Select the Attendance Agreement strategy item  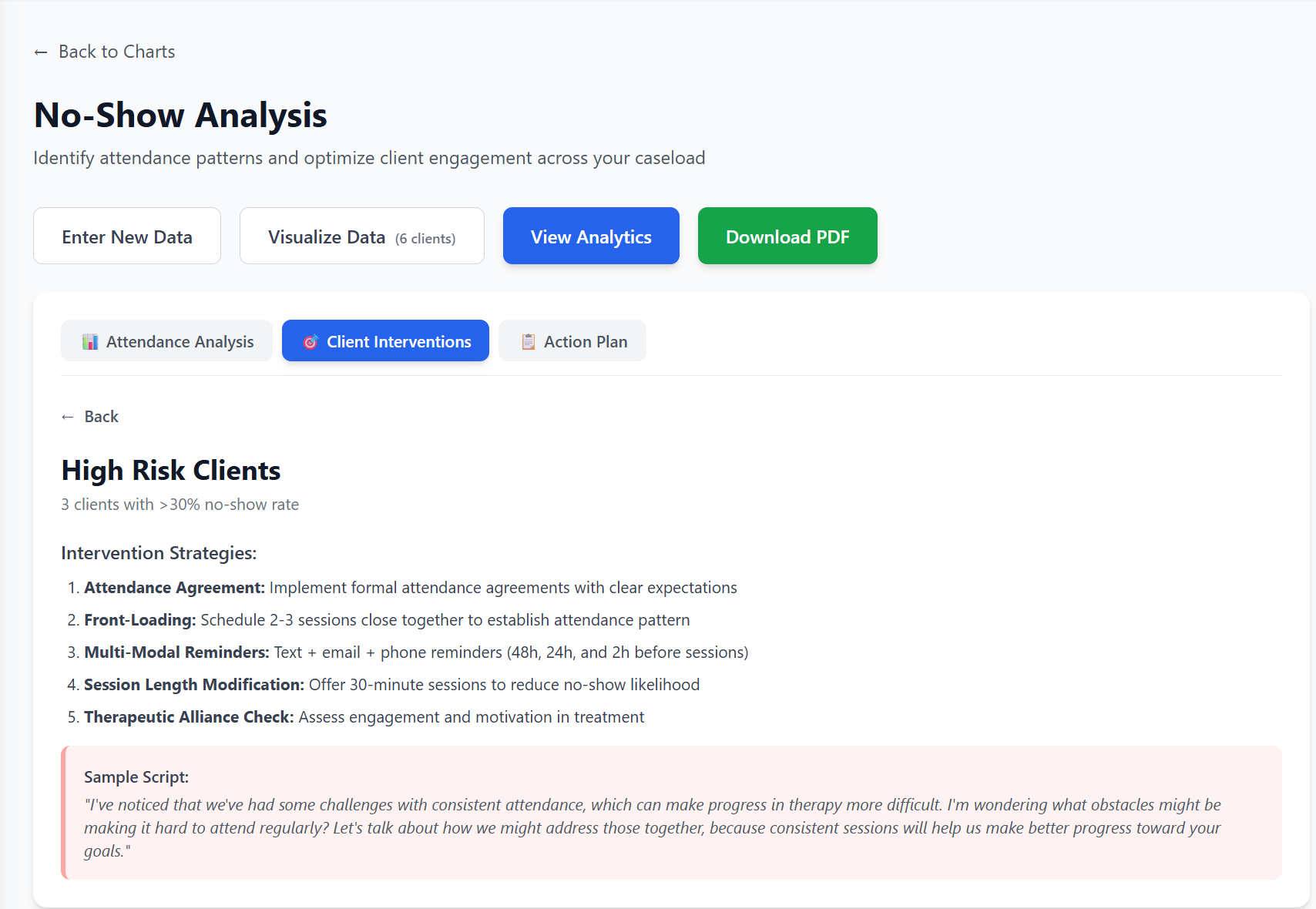pos(410,588)
